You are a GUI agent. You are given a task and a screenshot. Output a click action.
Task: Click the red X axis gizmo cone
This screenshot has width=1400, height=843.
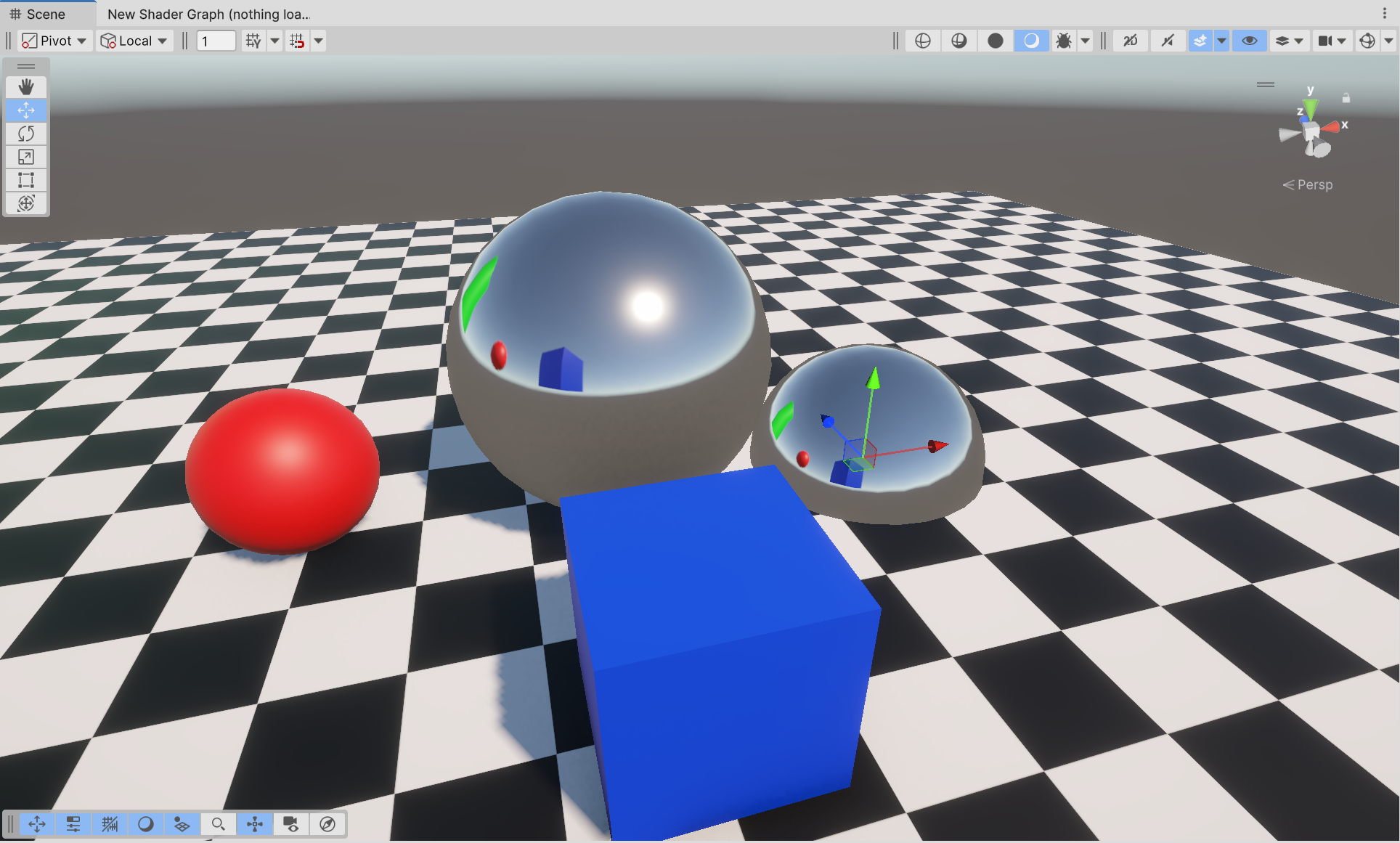[1331, 127]
